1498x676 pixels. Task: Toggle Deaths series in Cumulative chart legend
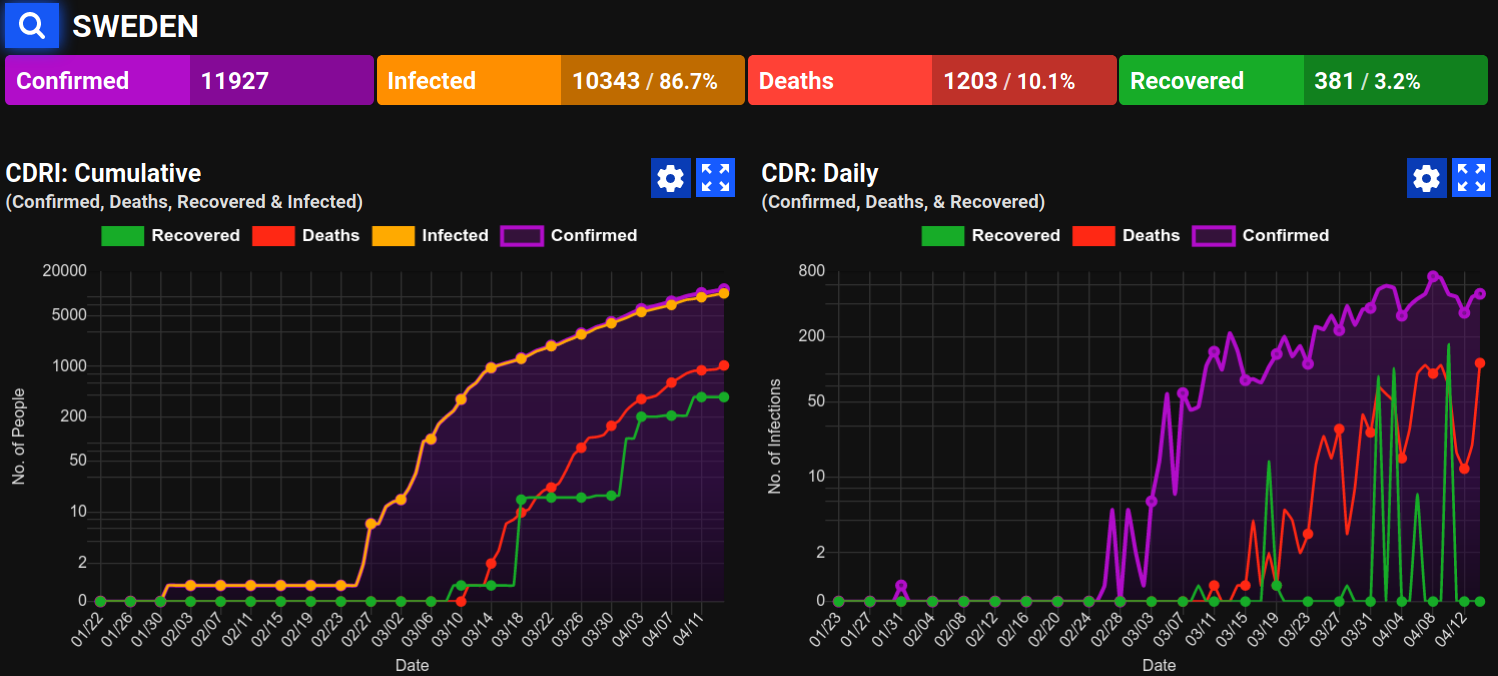coord(306,236)
